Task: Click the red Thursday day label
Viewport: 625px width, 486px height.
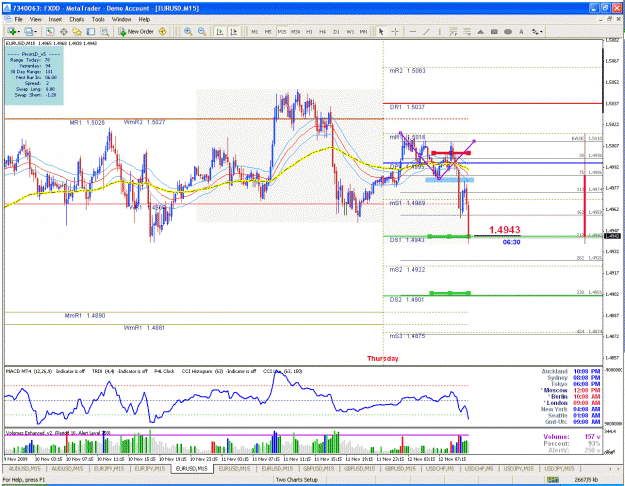Action: click(x=383, y=358)
